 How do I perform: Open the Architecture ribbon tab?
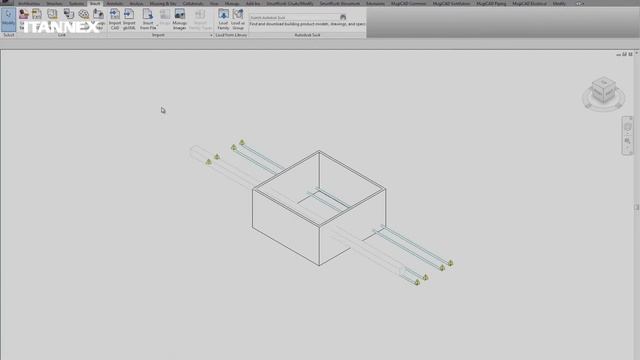(x=29, y=4)
